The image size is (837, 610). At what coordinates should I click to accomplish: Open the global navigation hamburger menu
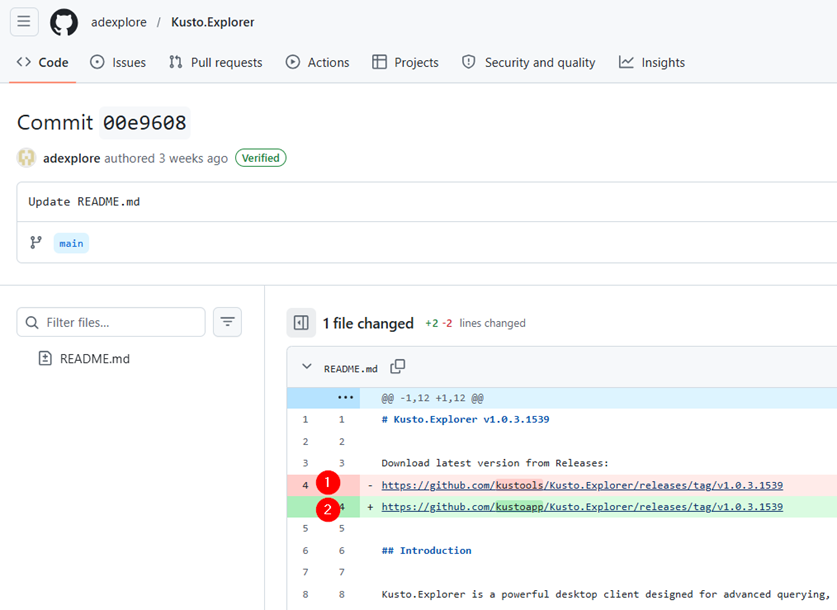[x=23, y=22]
